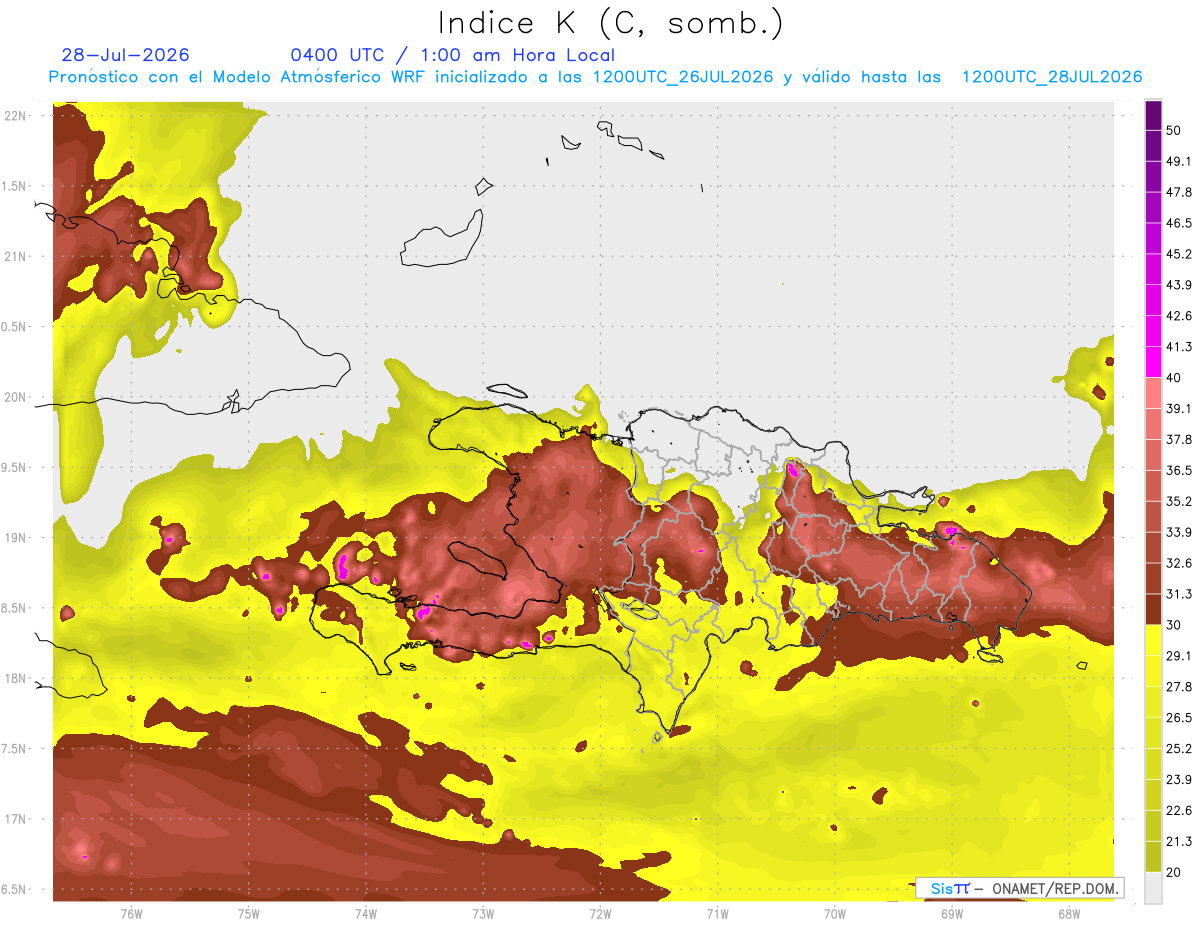Click the "9.5N" latitude label
The width and height of the screenshot is (1200, 927).
[x=15, y=467]
